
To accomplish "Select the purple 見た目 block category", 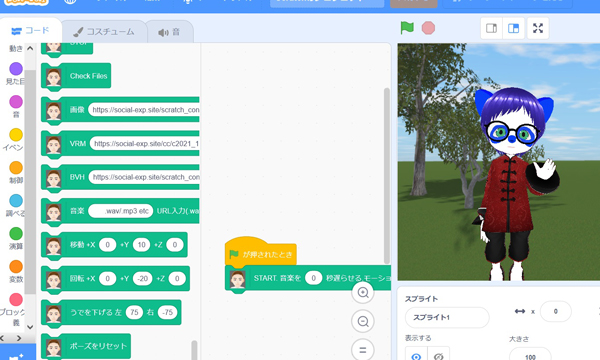I will click(15, 73).
